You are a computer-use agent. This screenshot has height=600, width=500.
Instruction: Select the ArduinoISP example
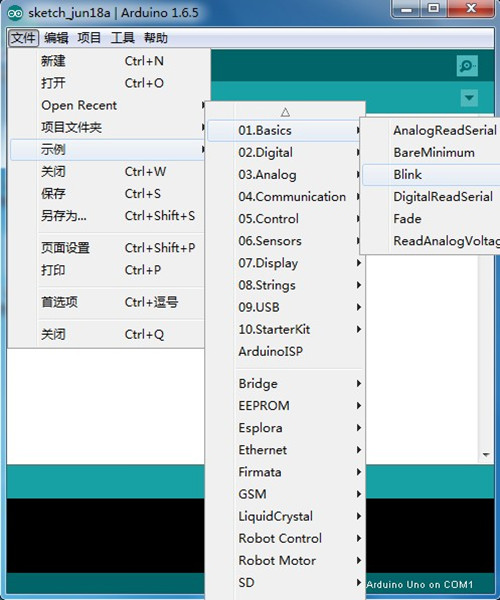tap(285, 351)
